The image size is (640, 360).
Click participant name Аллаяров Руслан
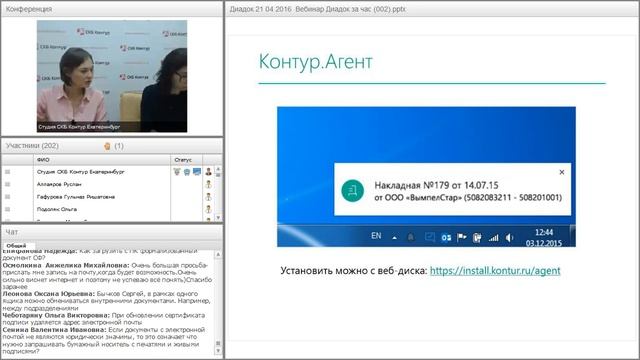pyautogui.click(x=59, y=184)
